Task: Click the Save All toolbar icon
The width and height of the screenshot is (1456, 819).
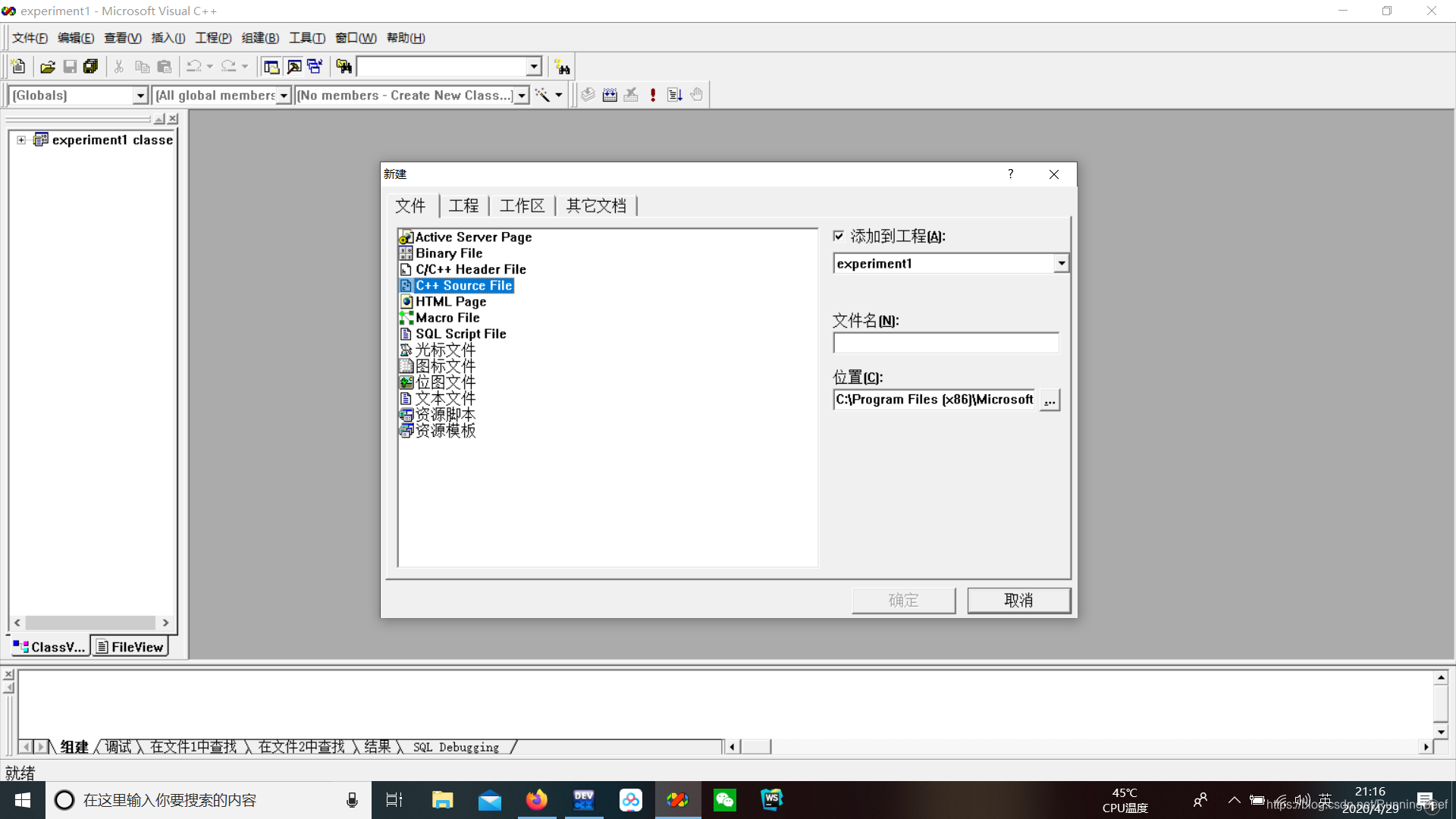Action: tap(91, 67)
